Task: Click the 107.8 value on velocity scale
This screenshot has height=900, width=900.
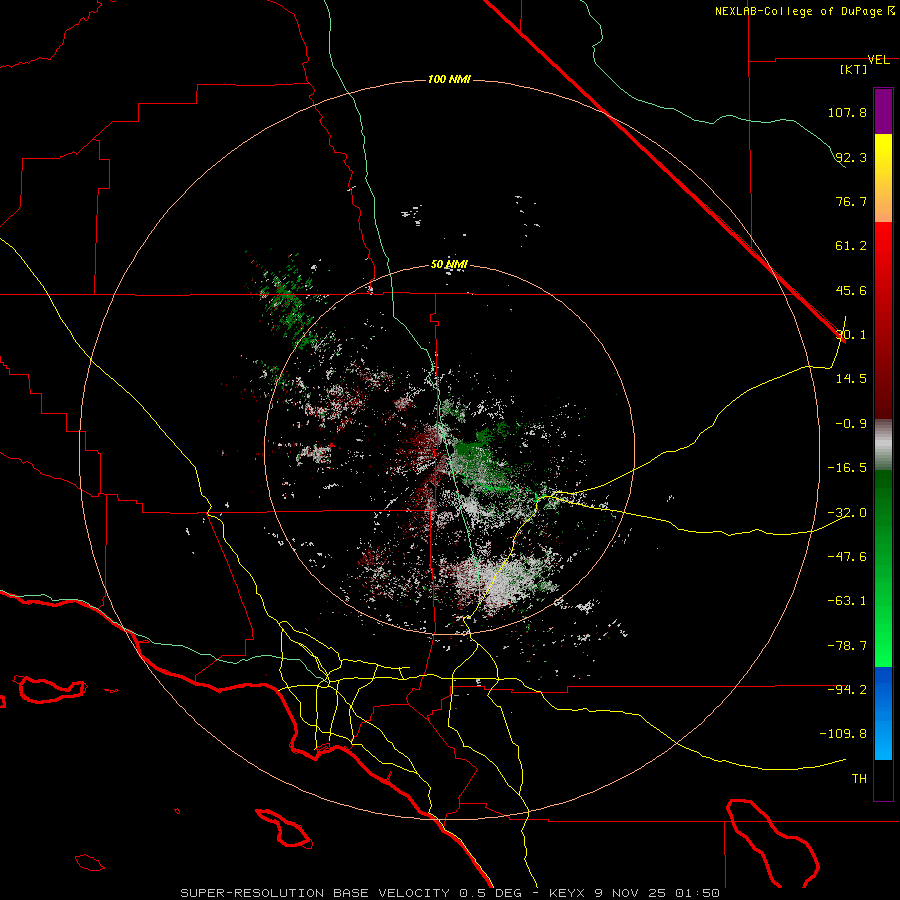Action: point(847,112)
